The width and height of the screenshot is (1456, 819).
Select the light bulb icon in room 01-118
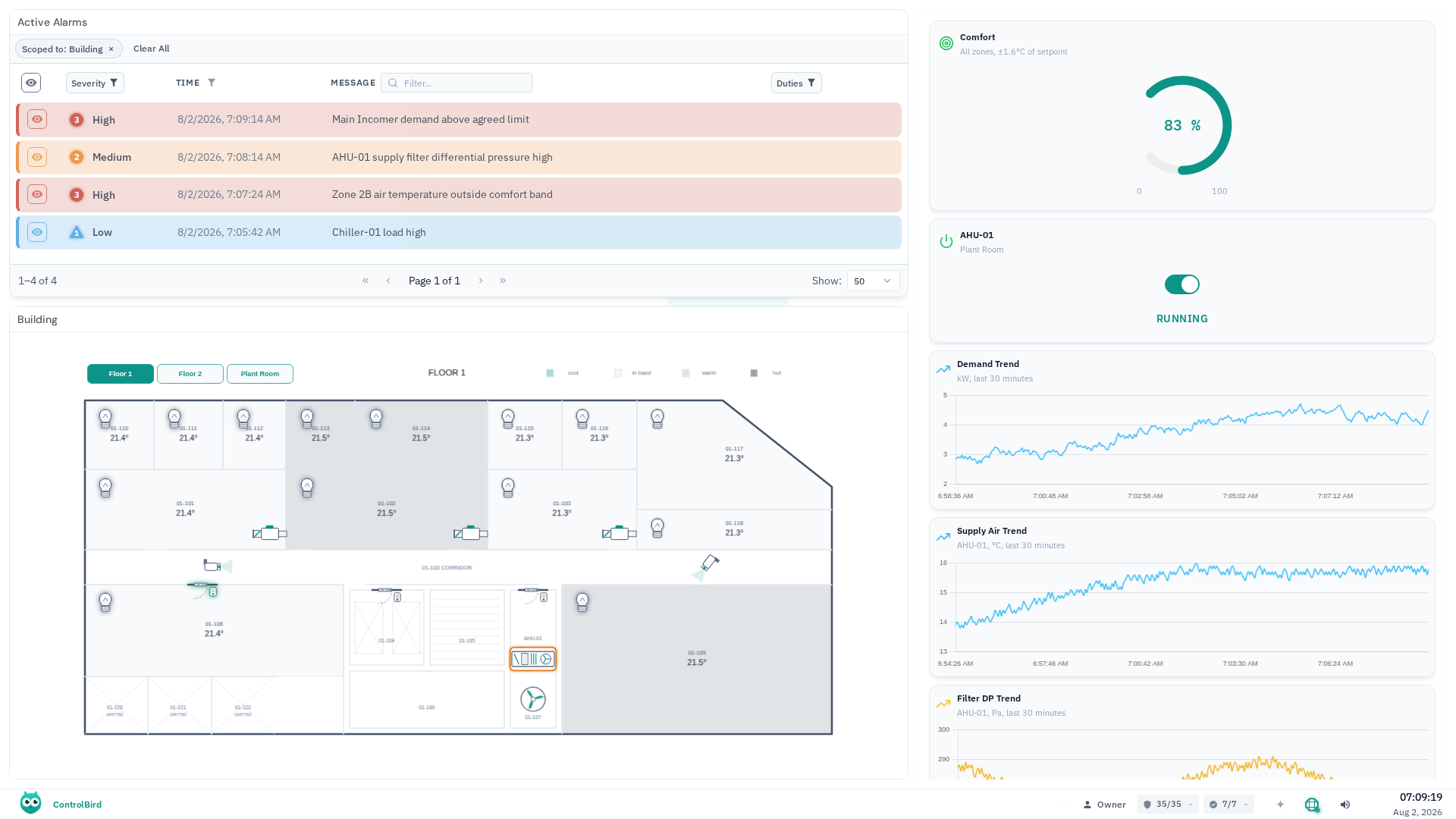click(657, 528)
